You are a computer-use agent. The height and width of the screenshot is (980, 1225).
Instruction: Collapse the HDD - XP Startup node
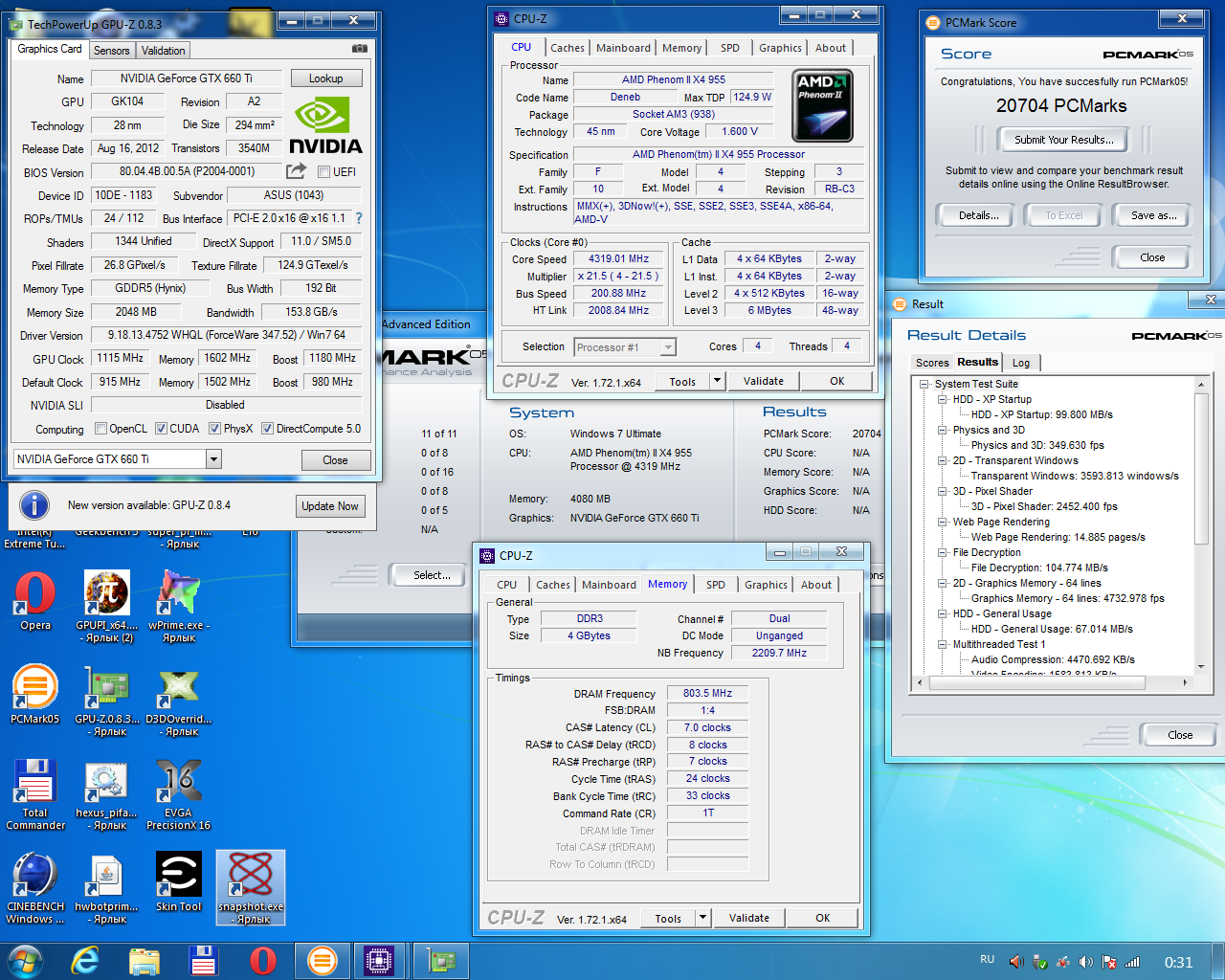pyautogui.click(x=943, y=399)
